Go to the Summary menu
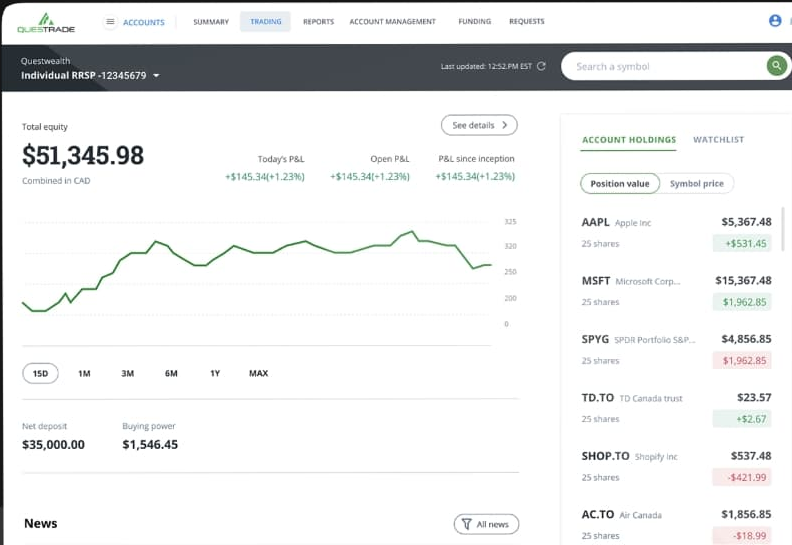 point(211,22)
